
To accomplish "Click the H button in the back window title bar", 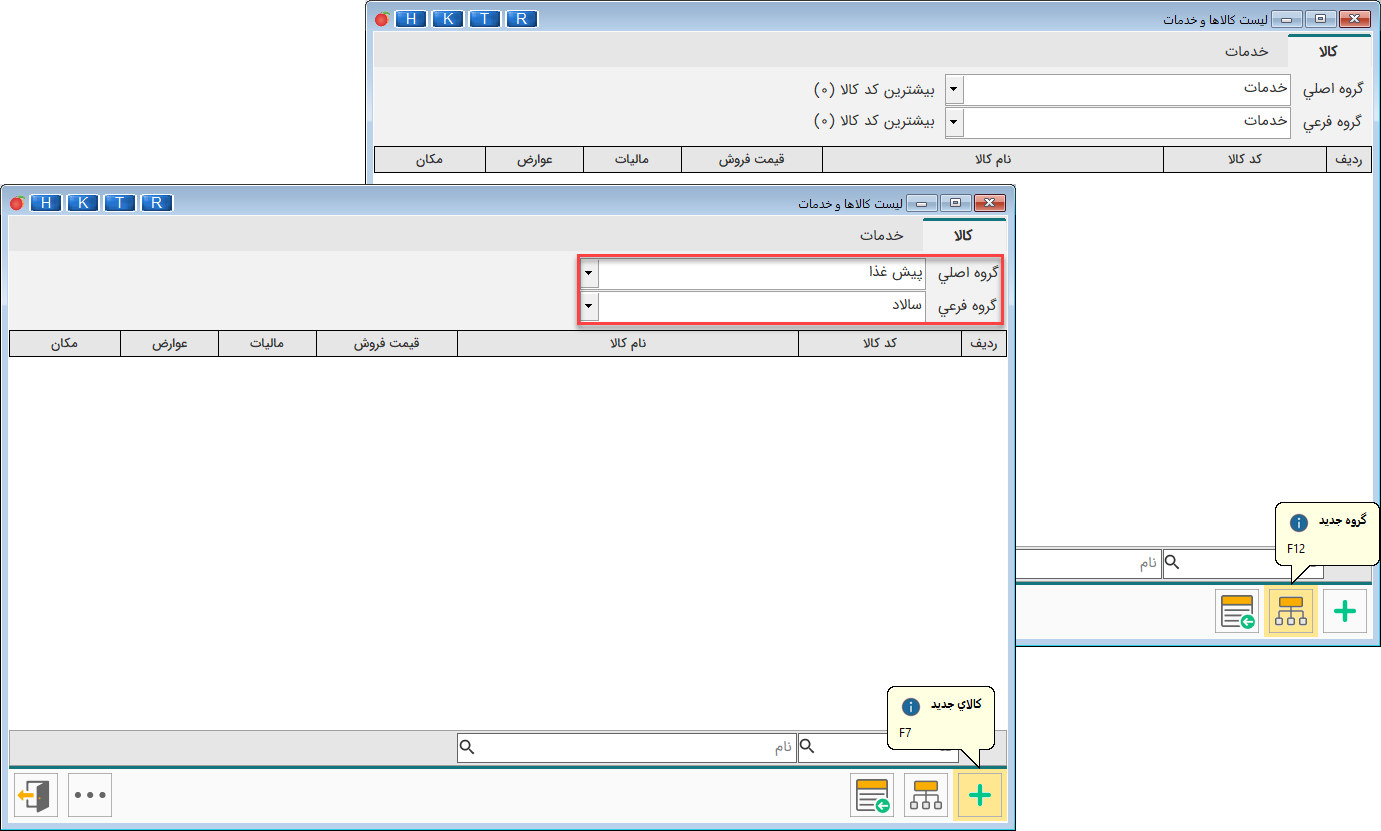I will coord(411,19).
